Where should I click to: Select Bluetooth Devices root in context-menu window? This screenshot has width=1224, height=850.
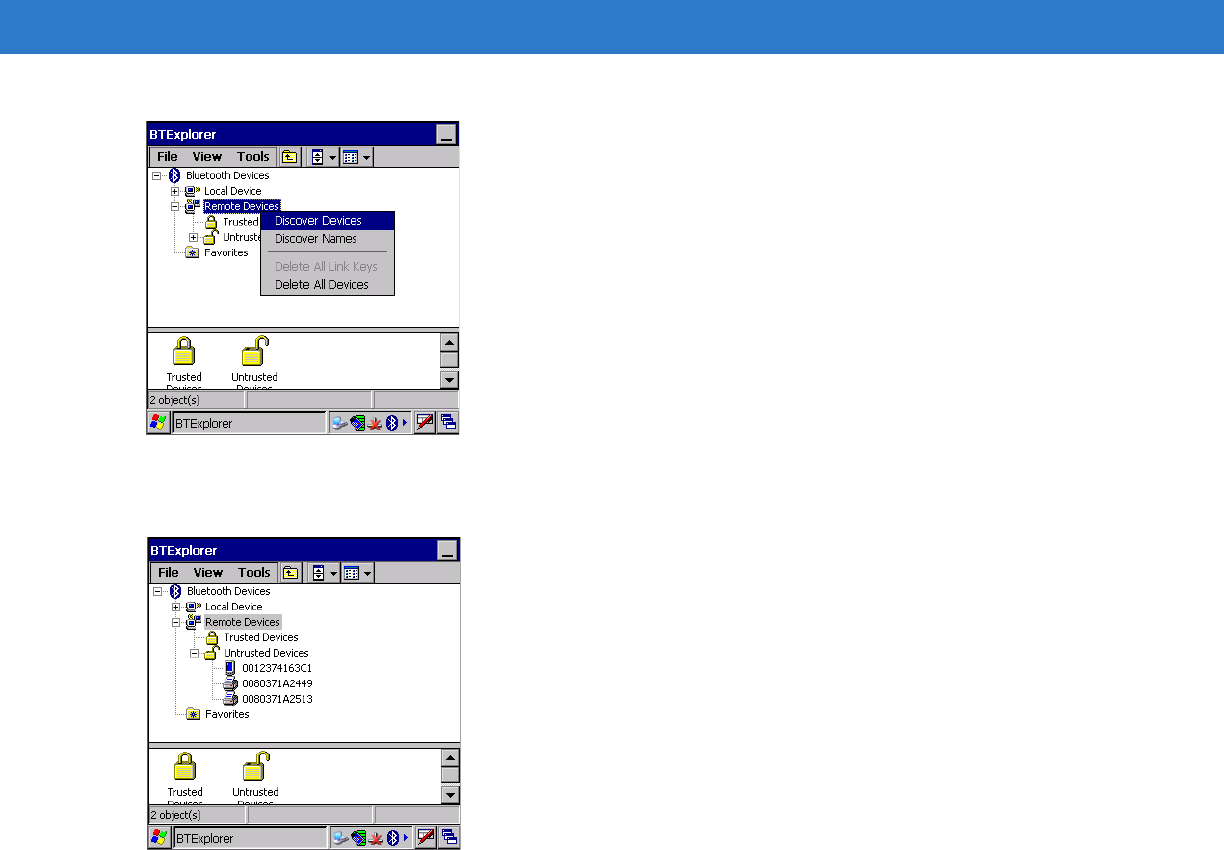[x=227, y=175]
